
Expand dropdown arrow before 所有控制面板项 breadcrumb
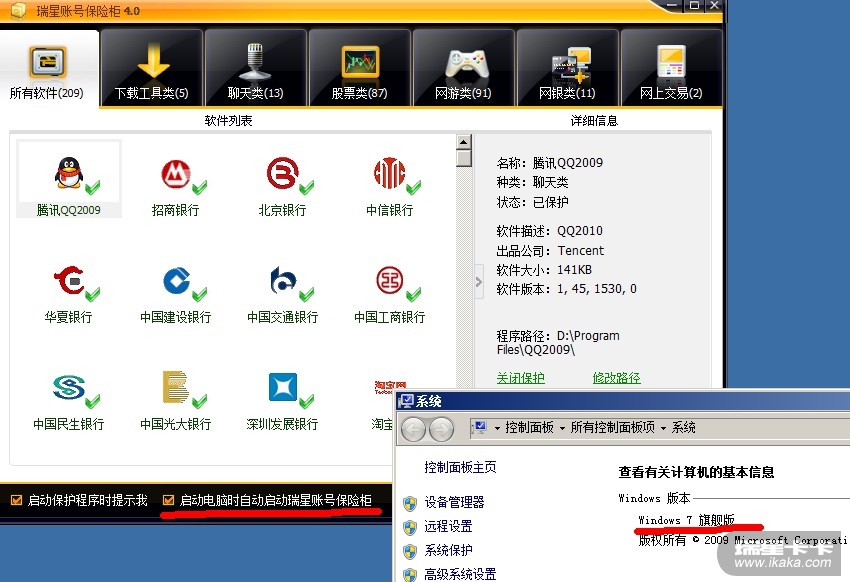tap(562, 428)
